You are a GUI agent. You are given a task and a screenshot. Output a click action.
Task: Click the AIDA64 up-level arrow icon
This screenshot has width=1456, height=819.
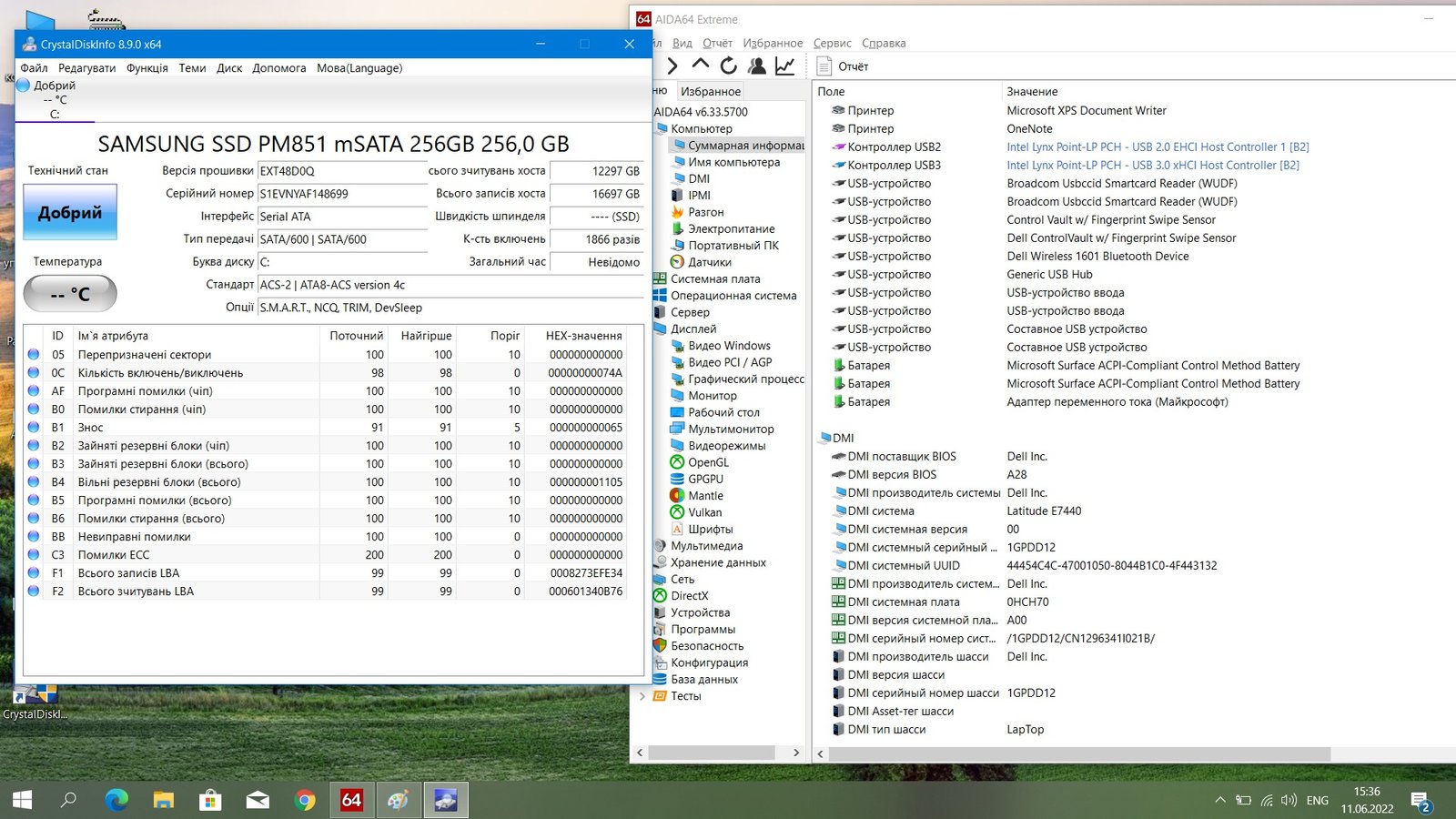click(700, 65)
